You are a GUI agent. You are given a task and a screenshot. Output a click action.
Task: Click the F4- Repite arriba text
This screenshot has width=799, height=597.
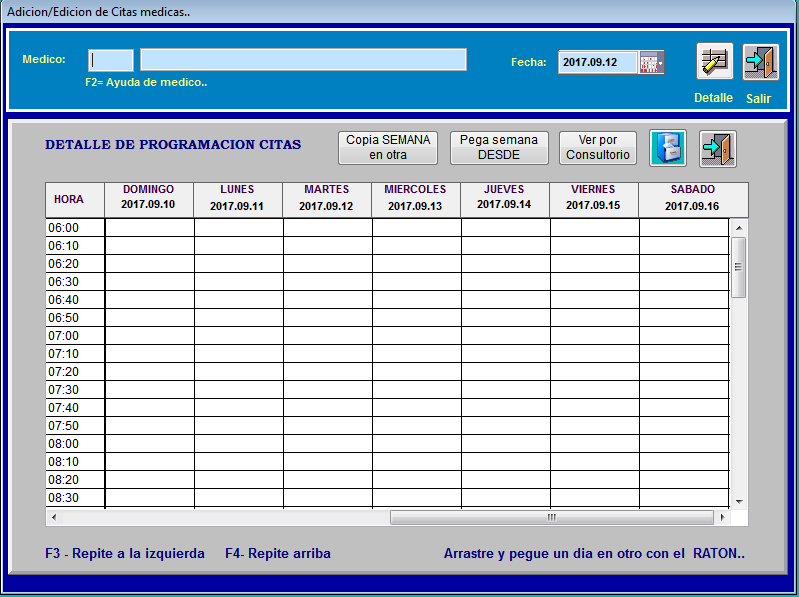[x=278, y=553]
